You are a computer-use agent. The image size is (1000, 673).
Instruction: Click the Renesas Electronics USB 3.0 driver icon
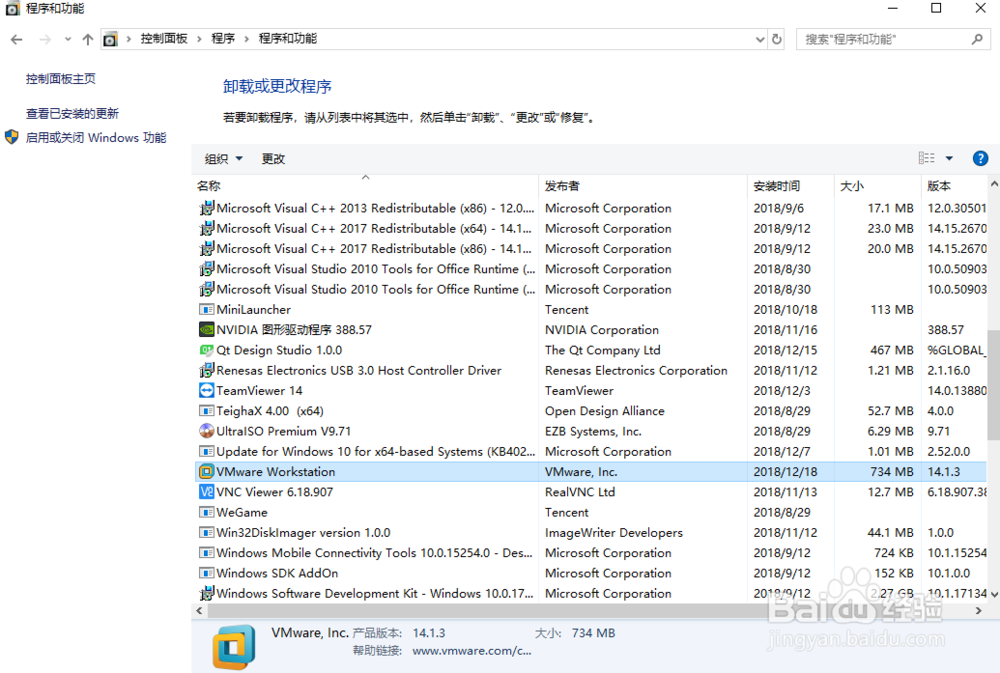click(206, 370)
